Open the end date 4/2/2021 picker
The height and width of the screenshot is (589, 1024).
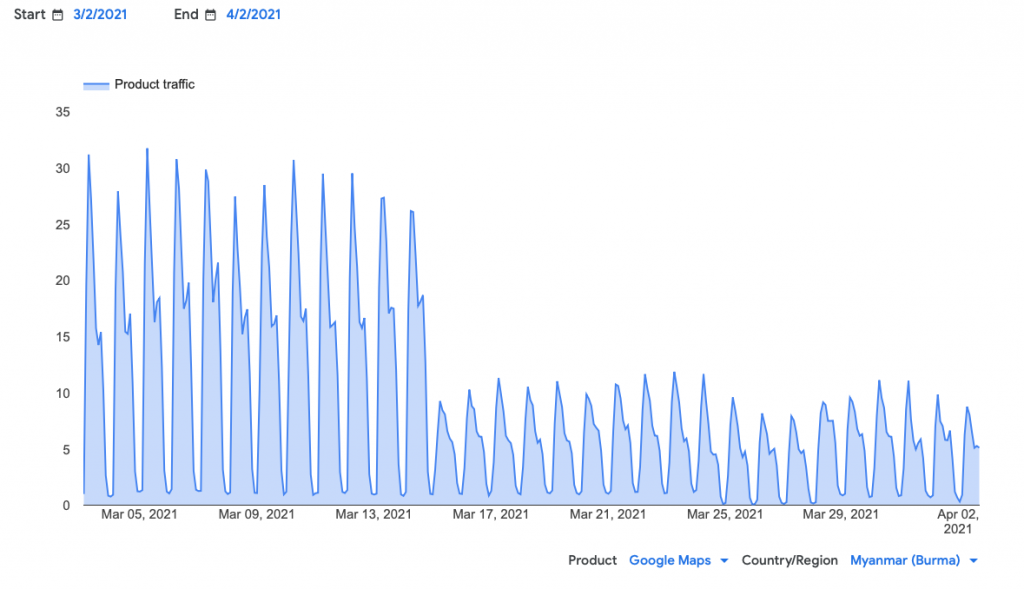click(253, 15)
